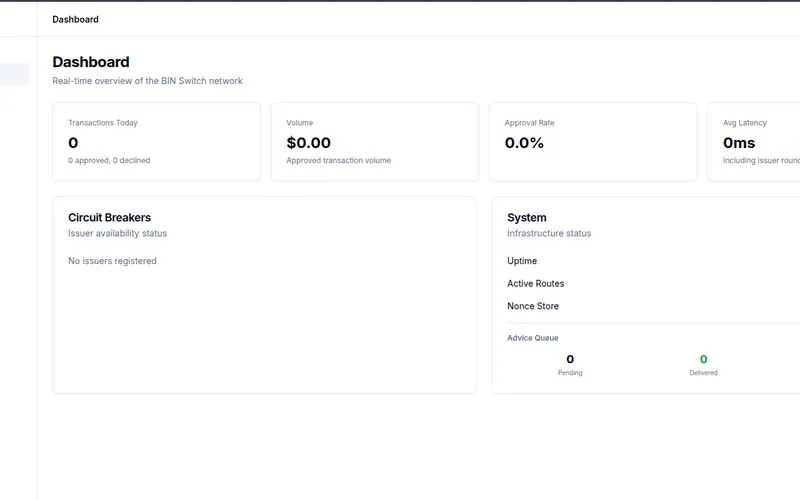Click '0 approved, 0 declined' text
800x500 pixels.
click(109, 160)
